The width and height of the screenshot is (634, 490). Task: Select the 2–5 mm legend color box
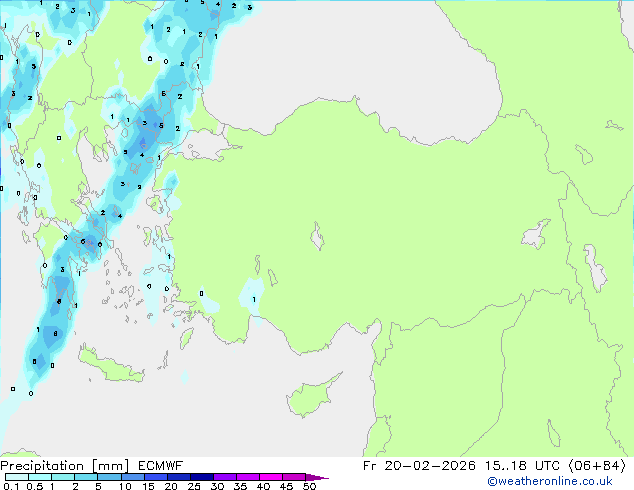pyautogui.click(x=86, y=477)
